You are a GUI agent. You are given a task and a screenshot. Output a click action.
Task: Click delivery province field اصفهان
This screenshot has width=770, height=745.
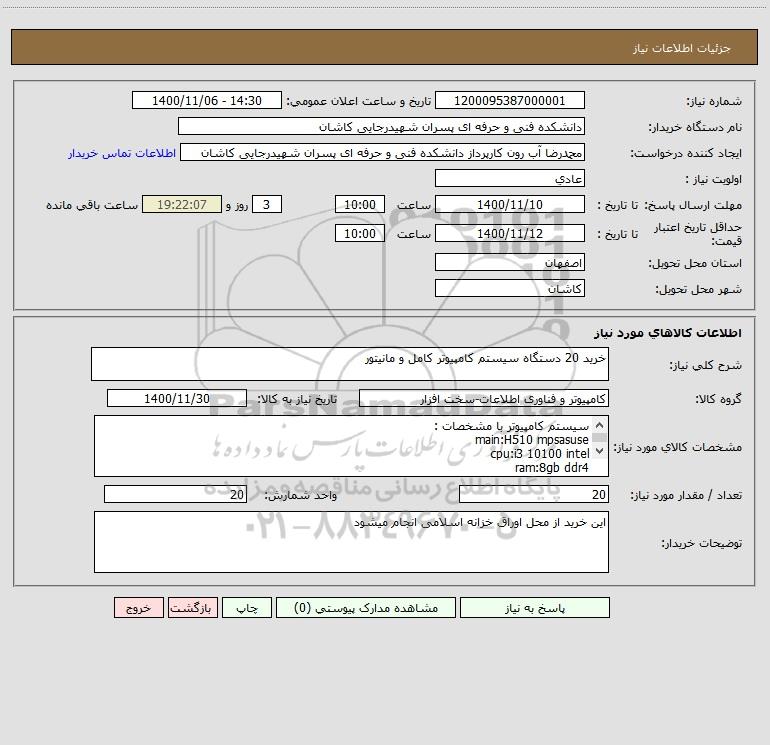click(510, 262)
